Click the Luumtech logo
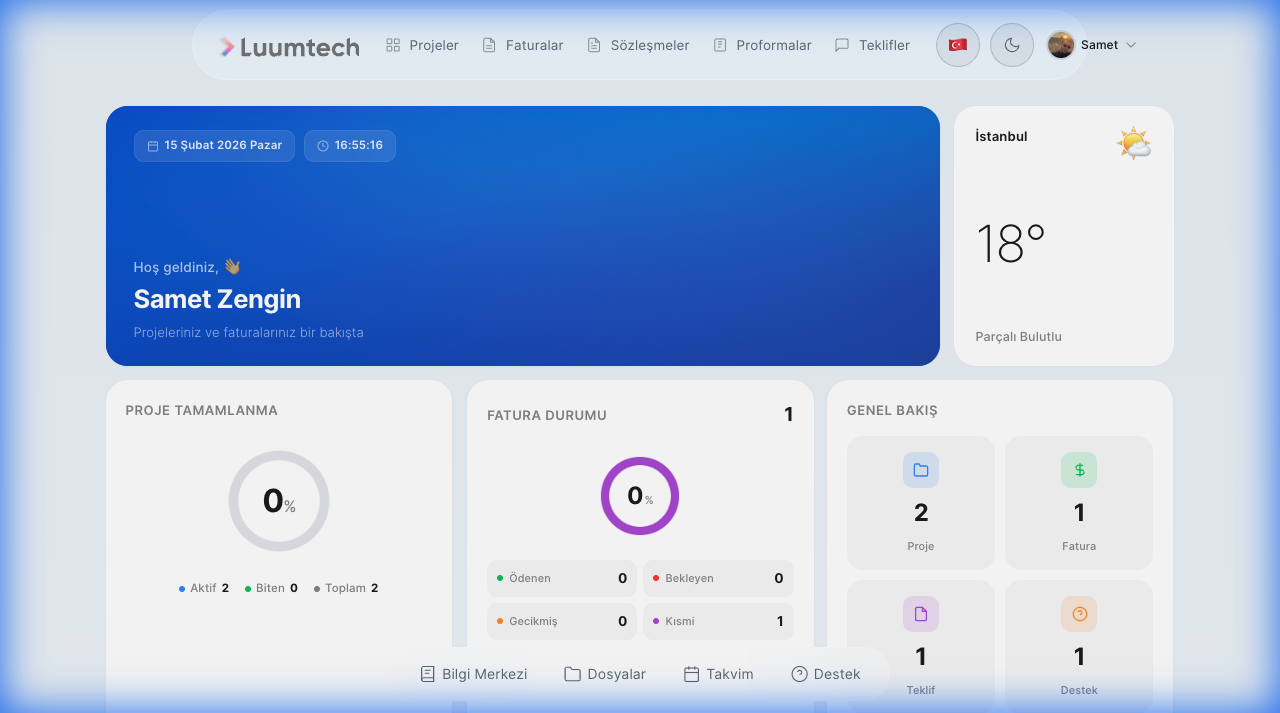Image resolution: width=1280 pixels, height=713 pixels. click(x=289, y=46)
